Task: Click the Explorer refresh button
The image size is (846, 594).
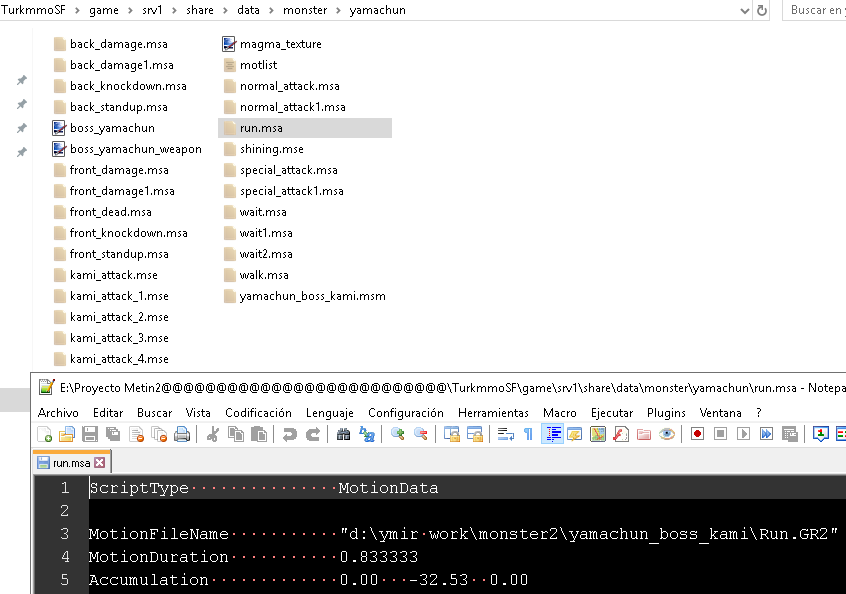Action: [762, 11]
